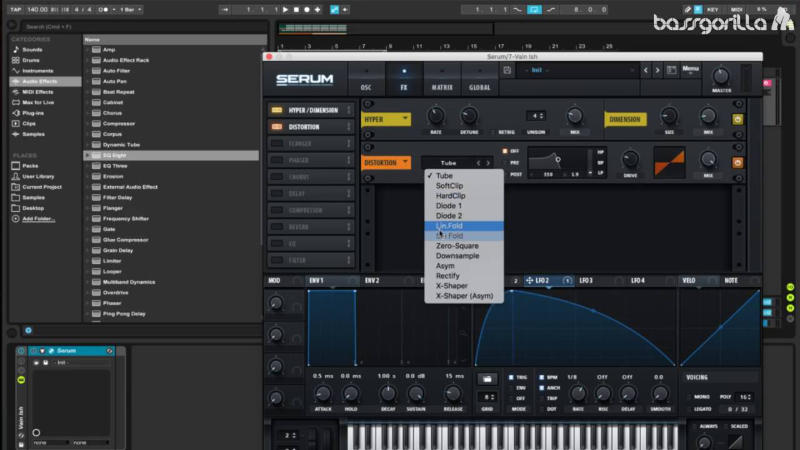Open distortion type selector showing Tube
Image resolution: width=800 pixels, height=450 pixels.
coord(448,163)
